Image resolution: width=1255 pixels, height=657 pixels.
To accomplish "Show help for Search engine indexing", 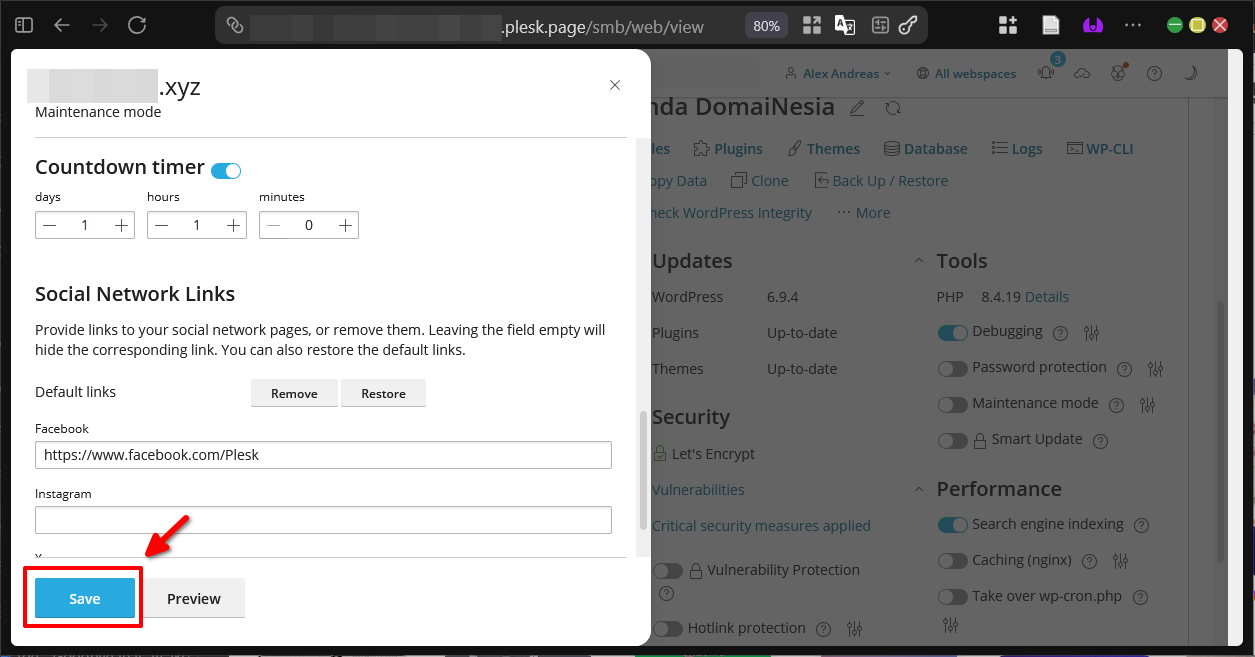I will pos(1142,525).
